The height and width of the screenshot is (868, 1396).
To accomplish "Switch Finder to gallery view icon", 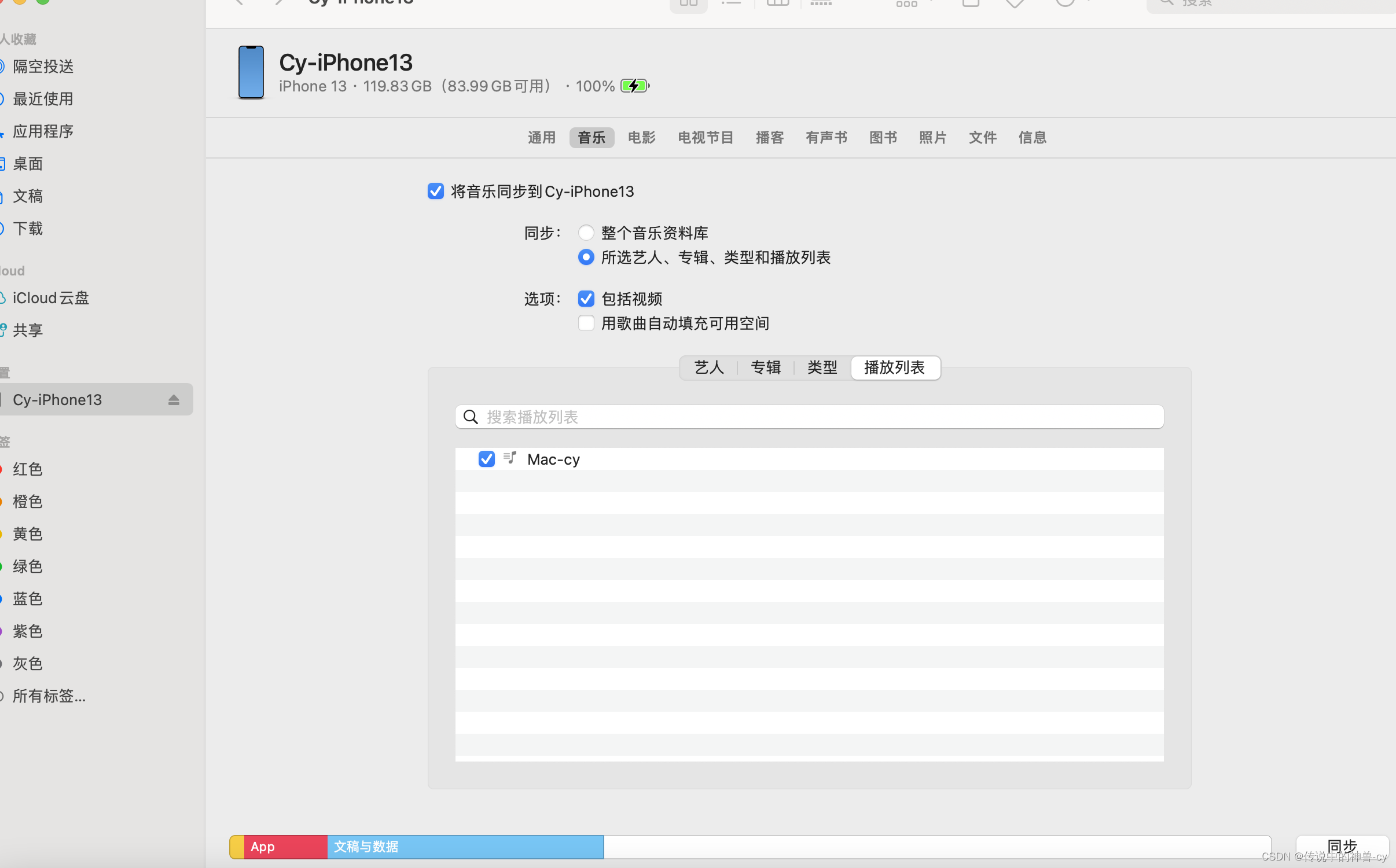I will [821, 3].
